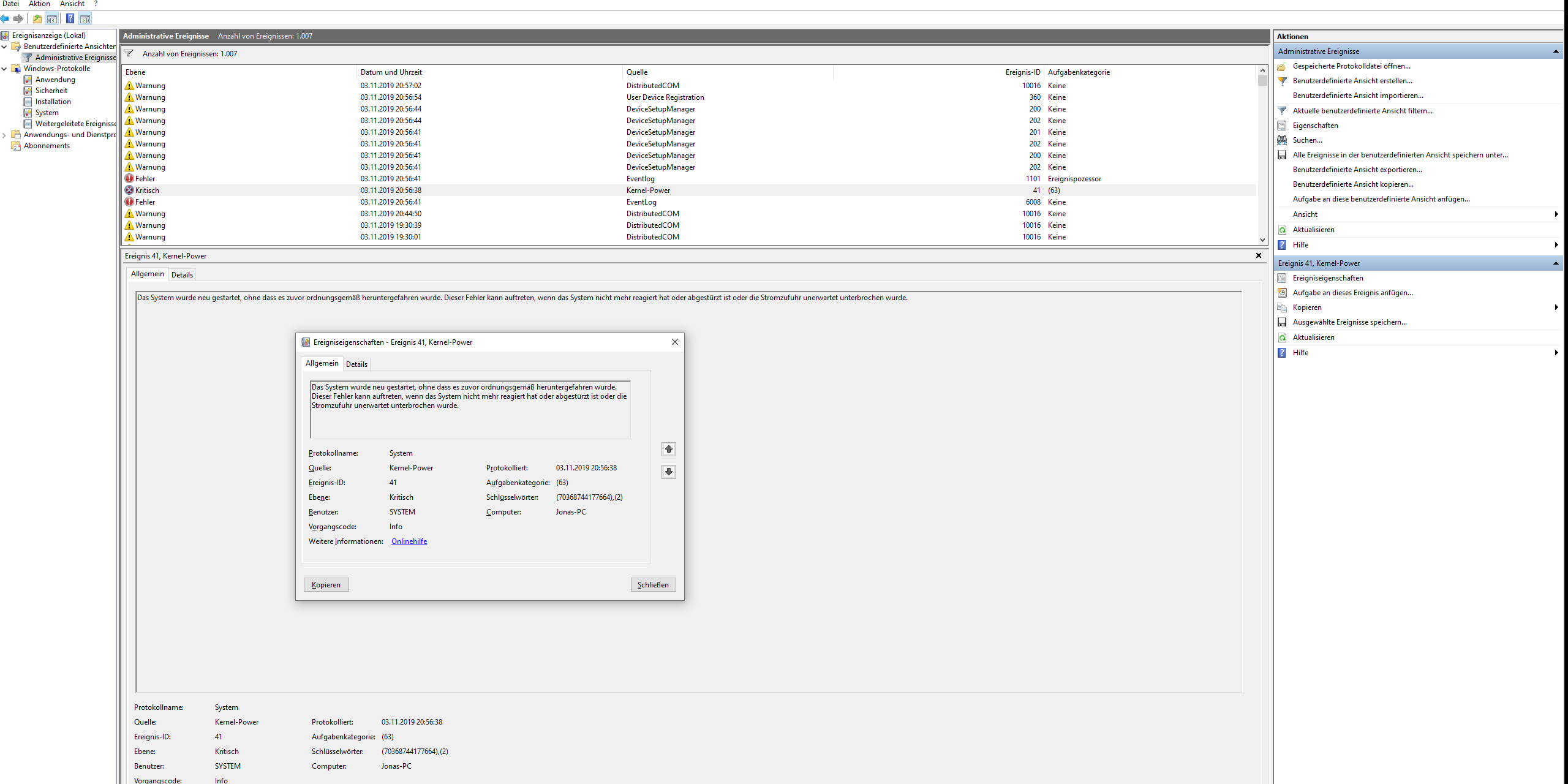
Task: Click the down arrow in event properties dialog
Action: [x=669, y=472]
